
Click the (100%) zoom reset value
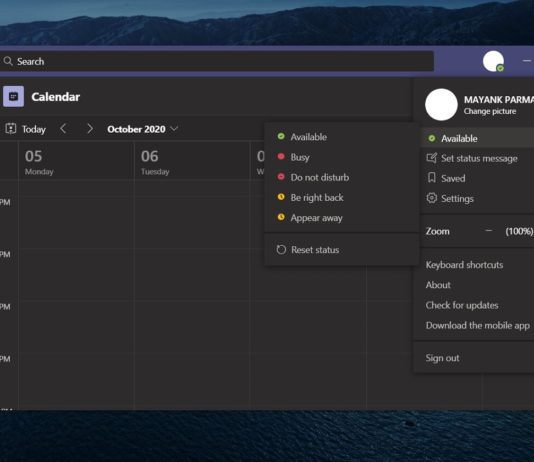519,231
